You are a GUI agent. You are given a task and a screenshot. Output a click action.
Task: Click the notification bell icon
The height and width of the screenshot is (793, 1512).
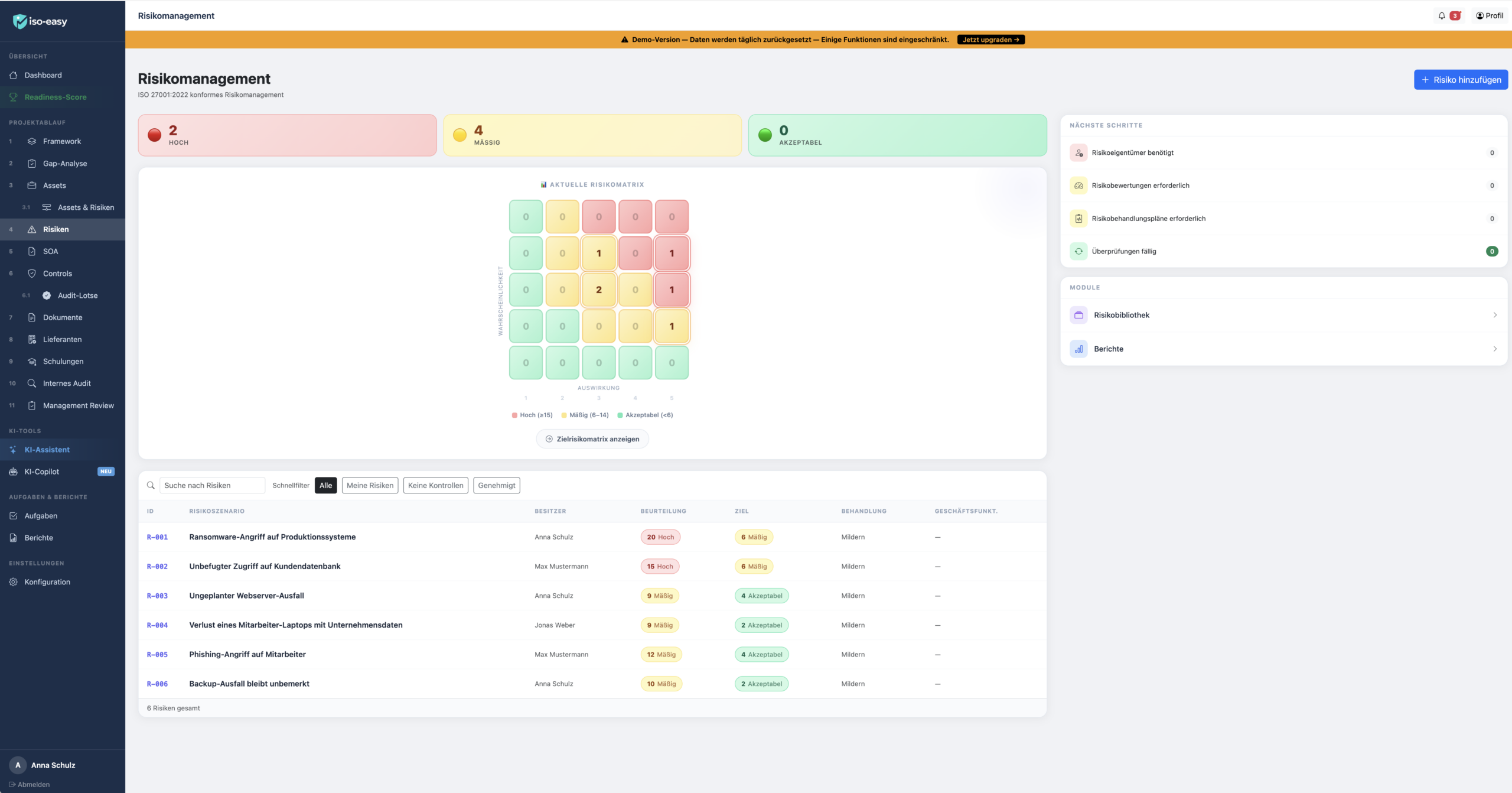(1442, 16)
